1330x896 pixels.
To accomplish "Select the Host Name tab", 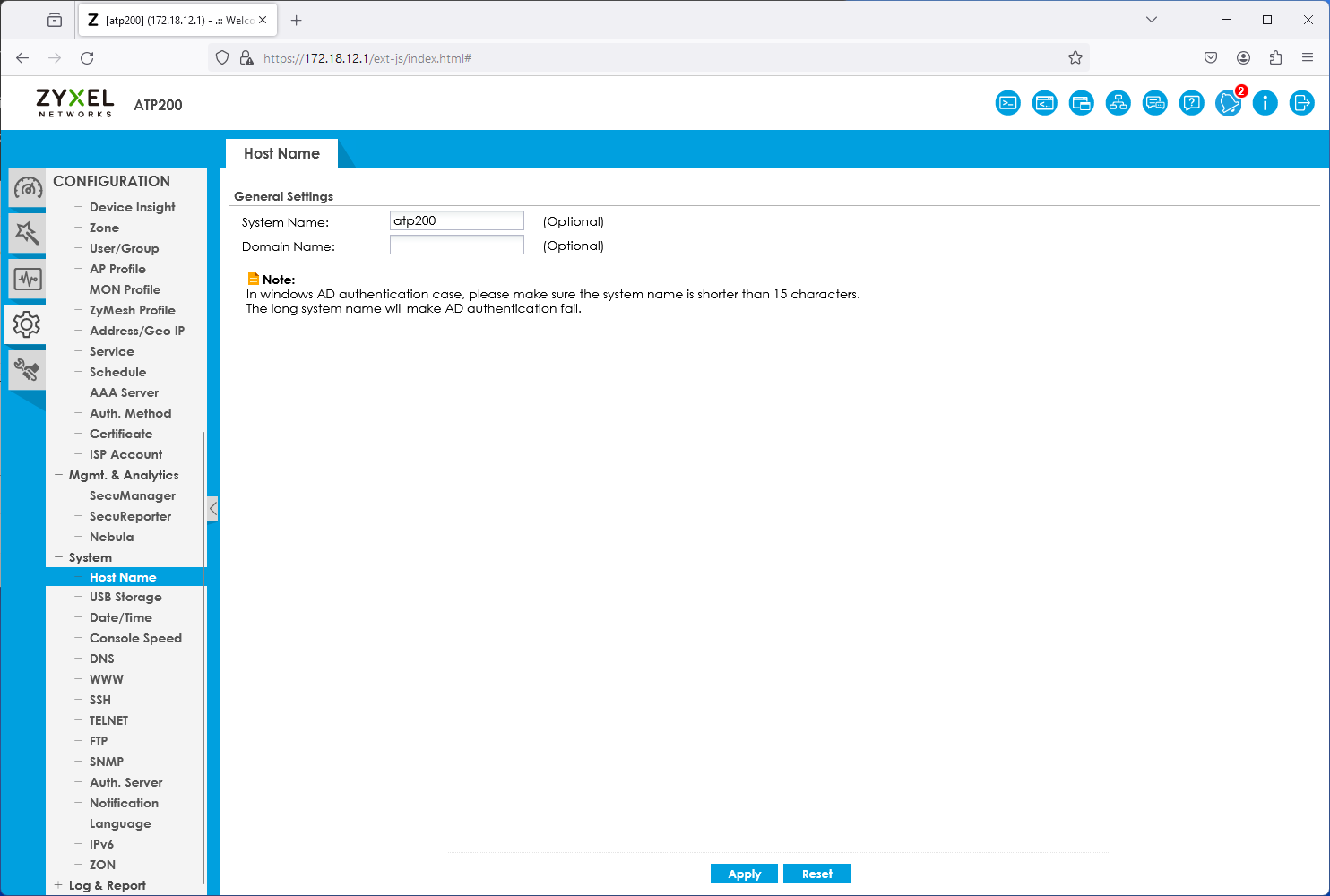I will (x=281, y=153).
